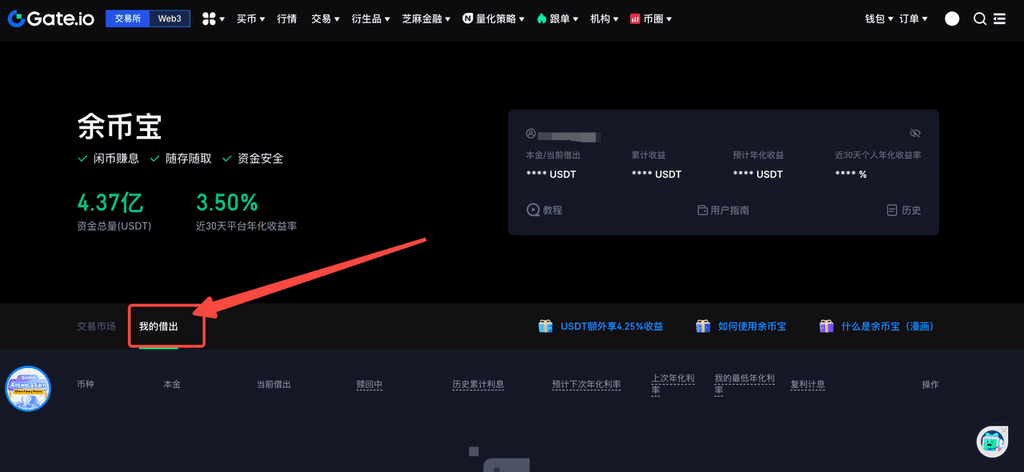
Task: Select the 我的借出 tab
Action: 158,327
